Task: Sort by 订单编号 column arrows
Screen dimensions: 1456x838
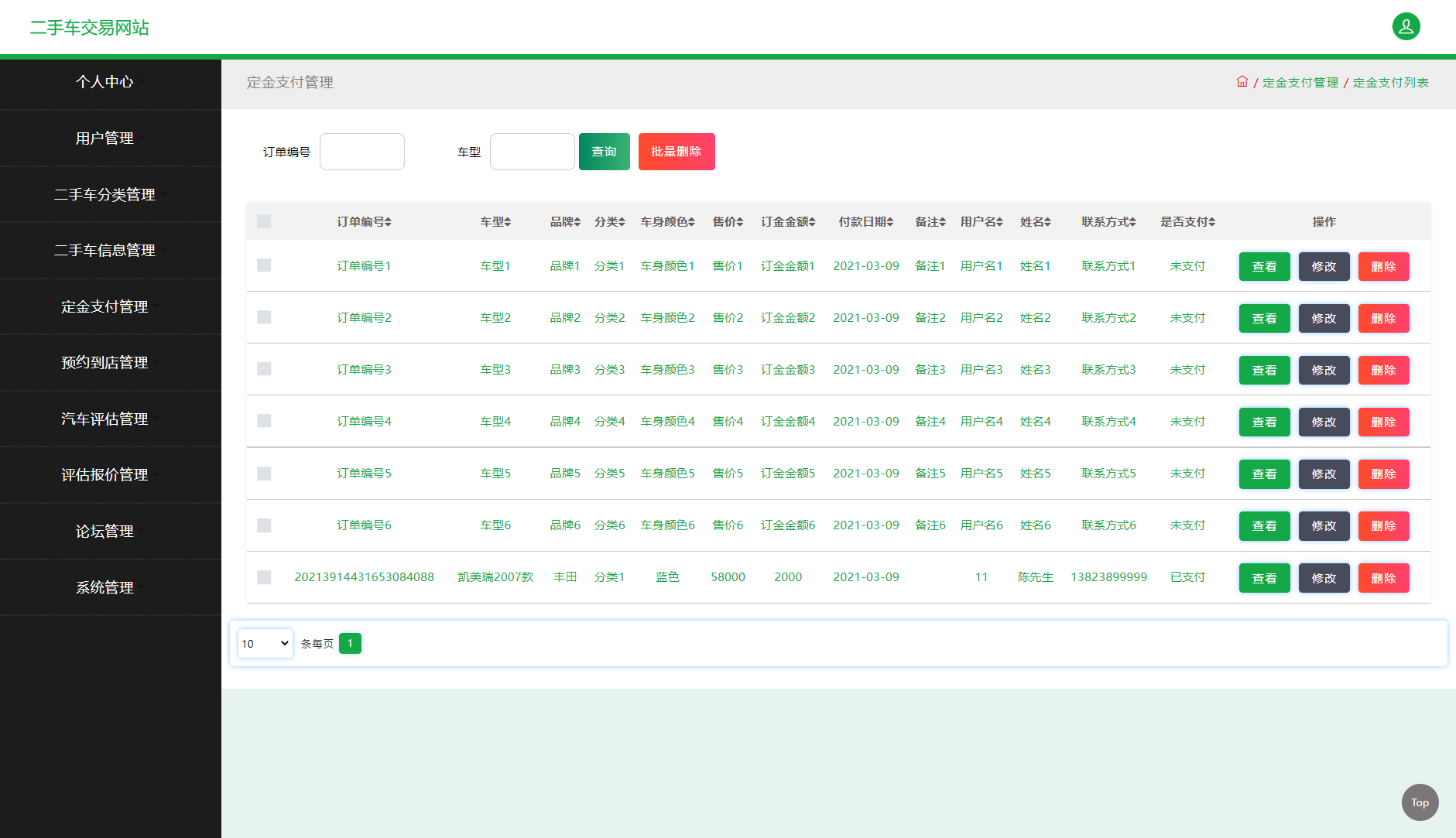Action: click(x=388, y=222)
